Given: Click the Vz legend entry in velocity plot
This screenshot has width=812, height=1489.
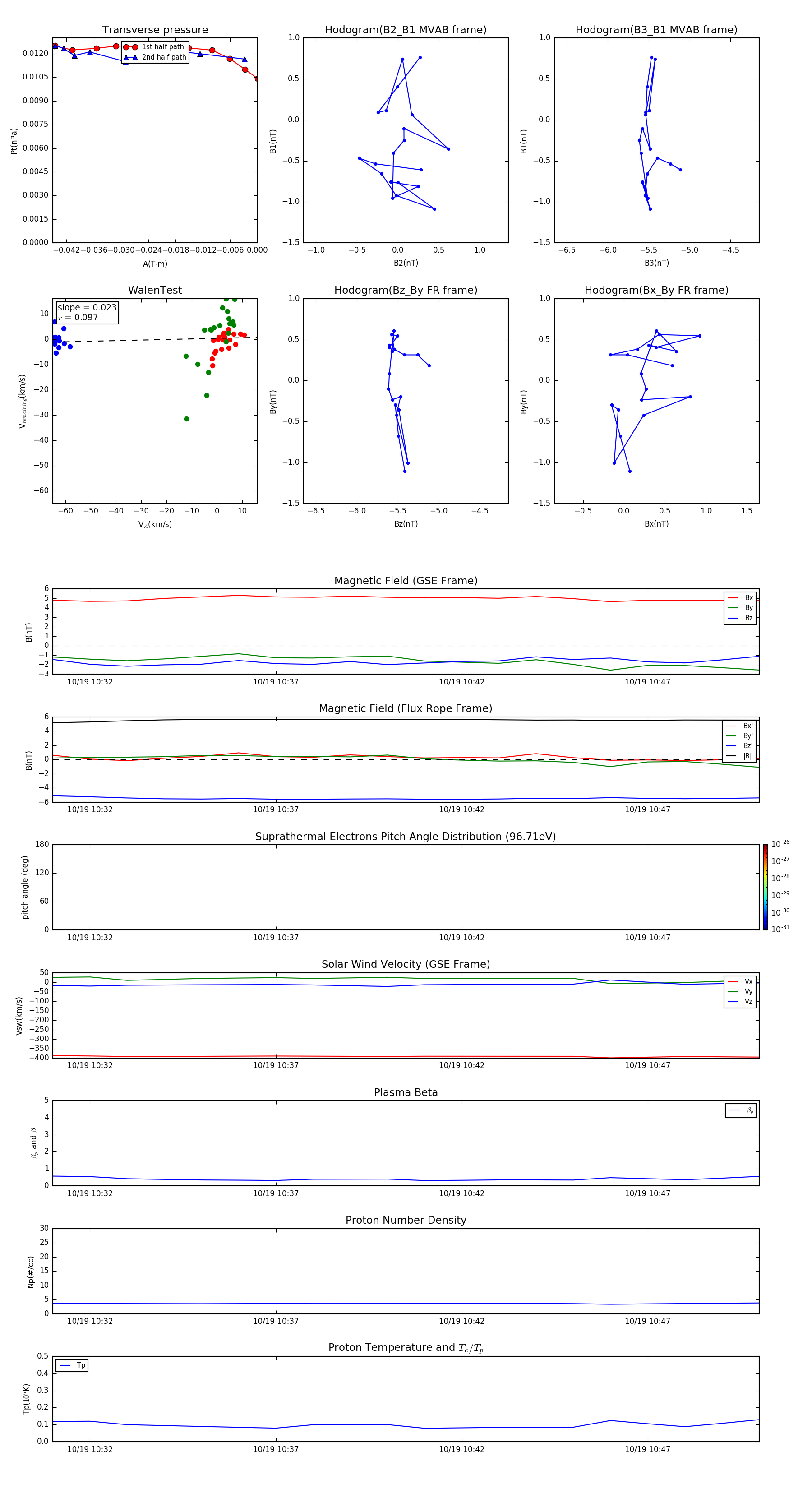Looking at the screenshot, I should pyautogui.click(x=740, y=1002).
